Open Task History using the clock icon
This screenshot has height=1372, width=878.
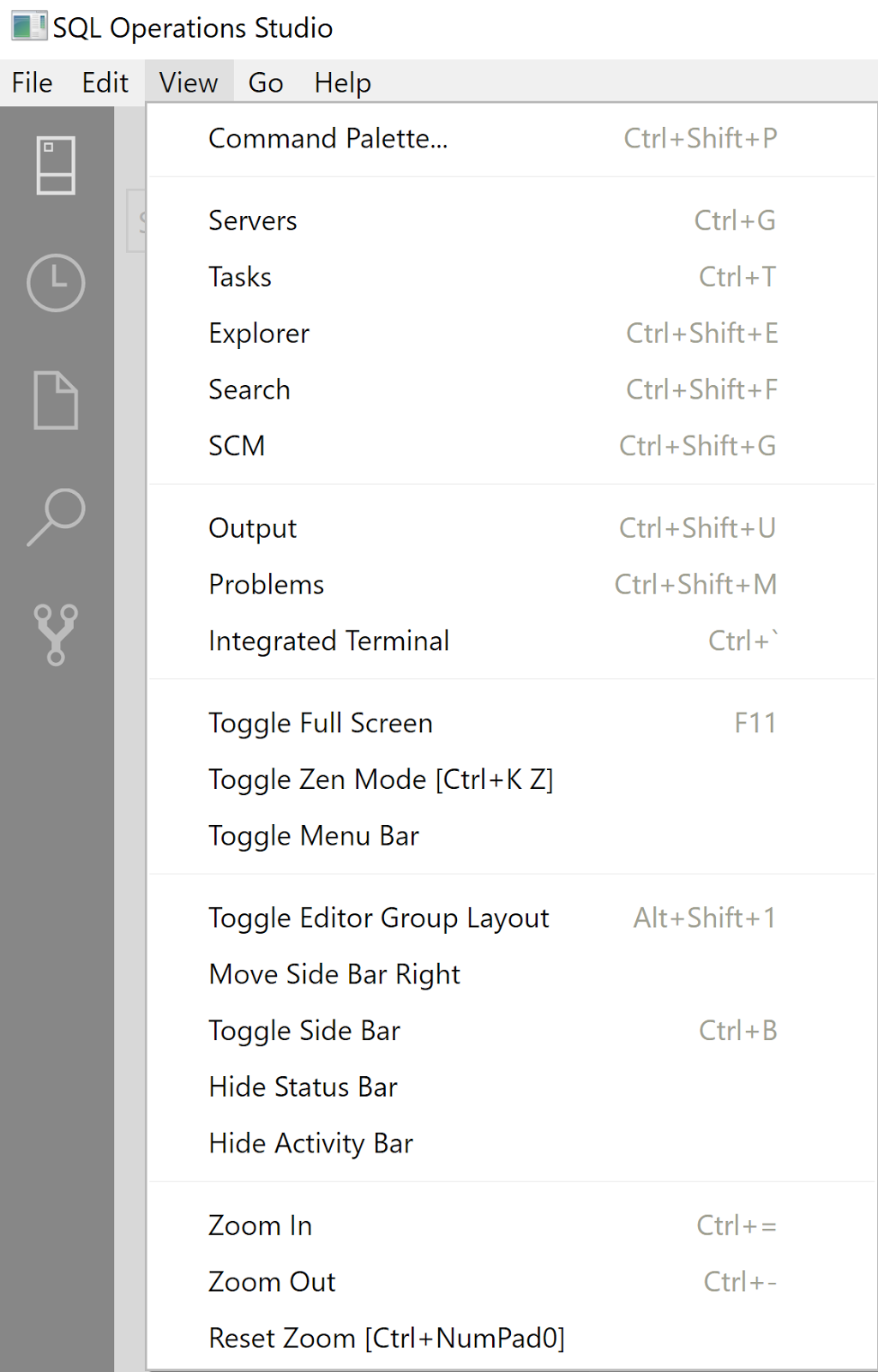(55, 283)
